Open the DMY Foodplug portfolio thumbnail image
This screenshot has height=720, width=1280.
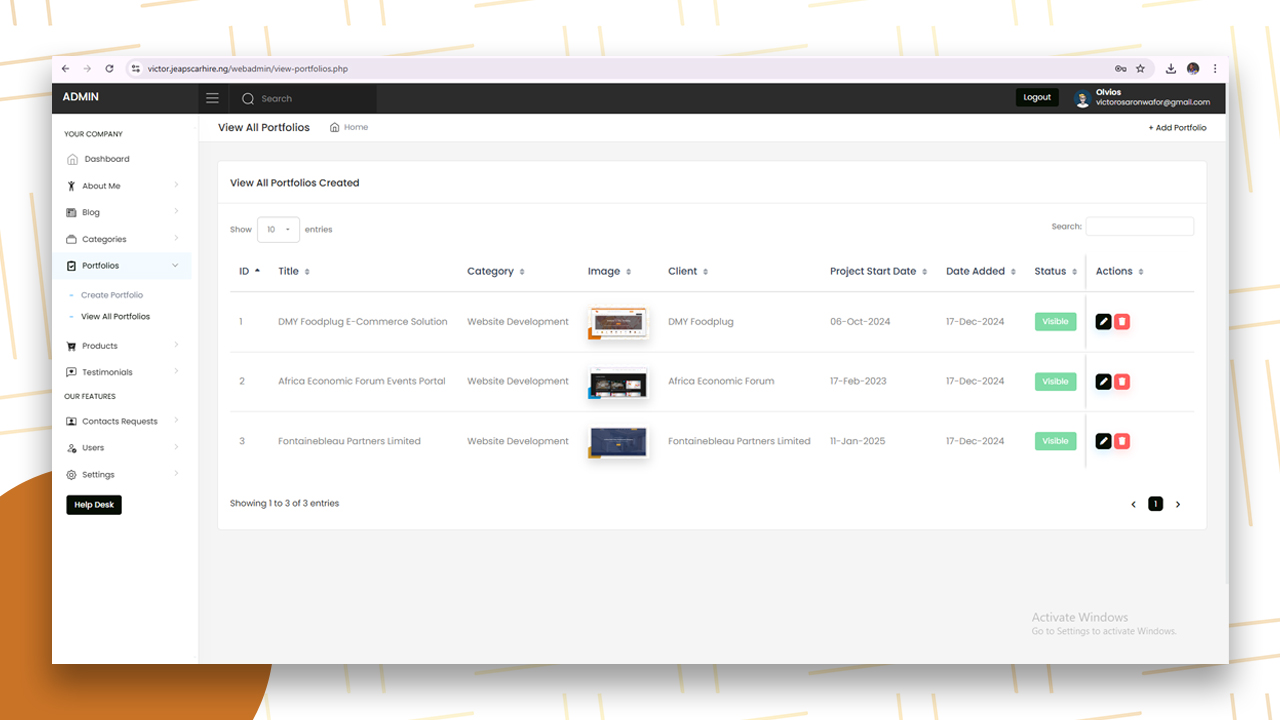[x=618, y=323]
